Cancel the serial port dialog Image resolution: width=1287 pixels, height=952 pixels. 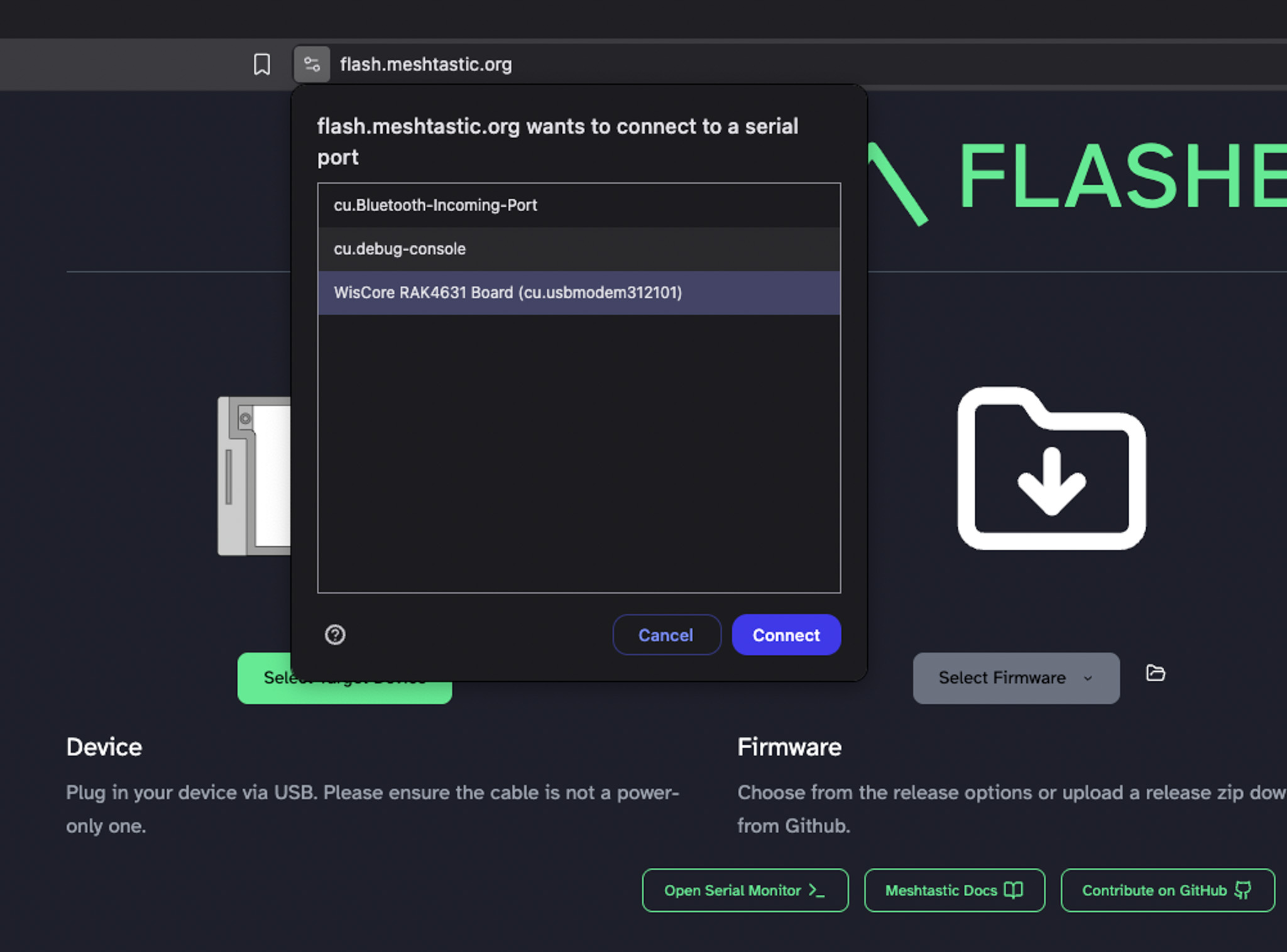(x=665, y=635)
